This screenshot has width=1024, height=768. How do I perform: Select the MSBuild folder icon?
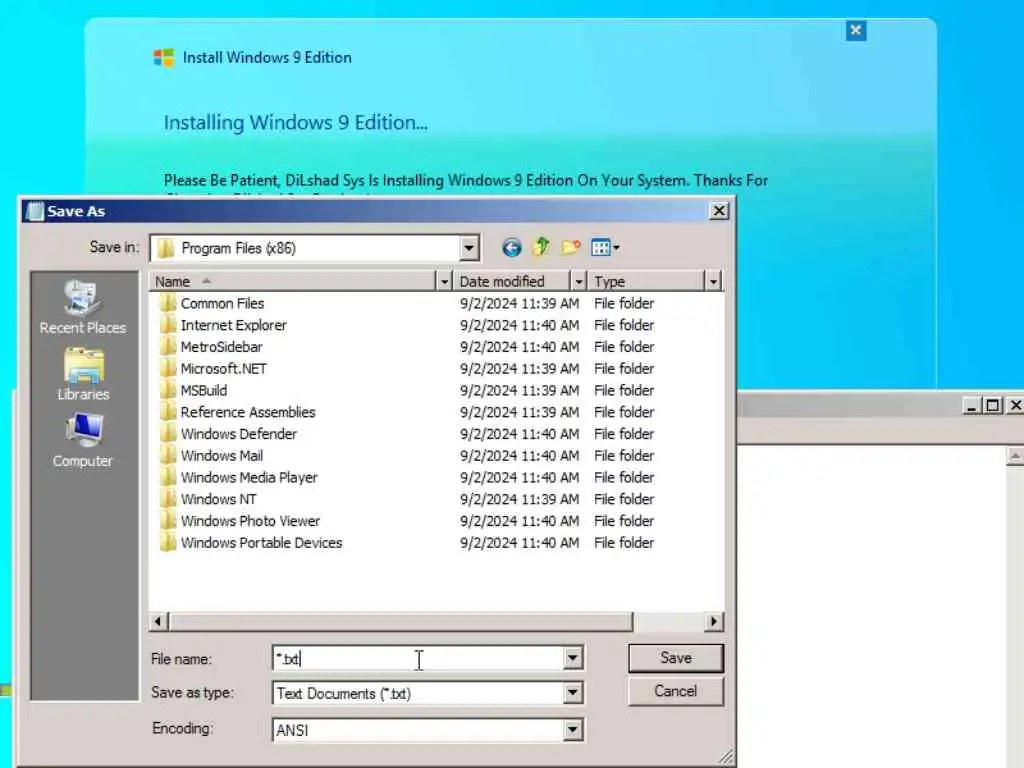pos(168,390)
